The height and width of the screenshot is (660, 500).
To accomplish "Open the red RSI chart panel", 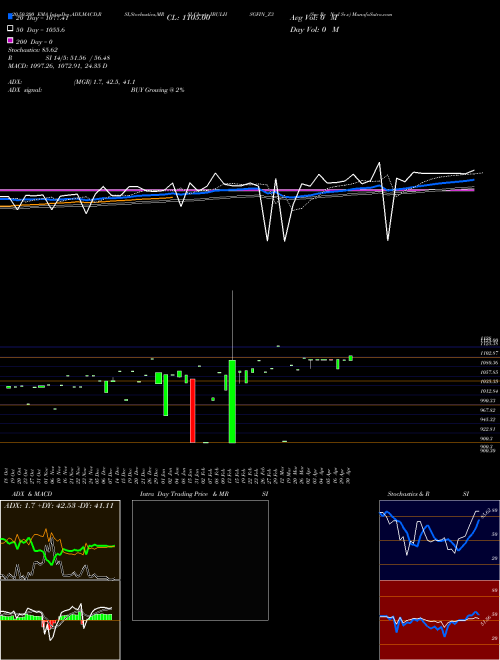I will 439,620.
